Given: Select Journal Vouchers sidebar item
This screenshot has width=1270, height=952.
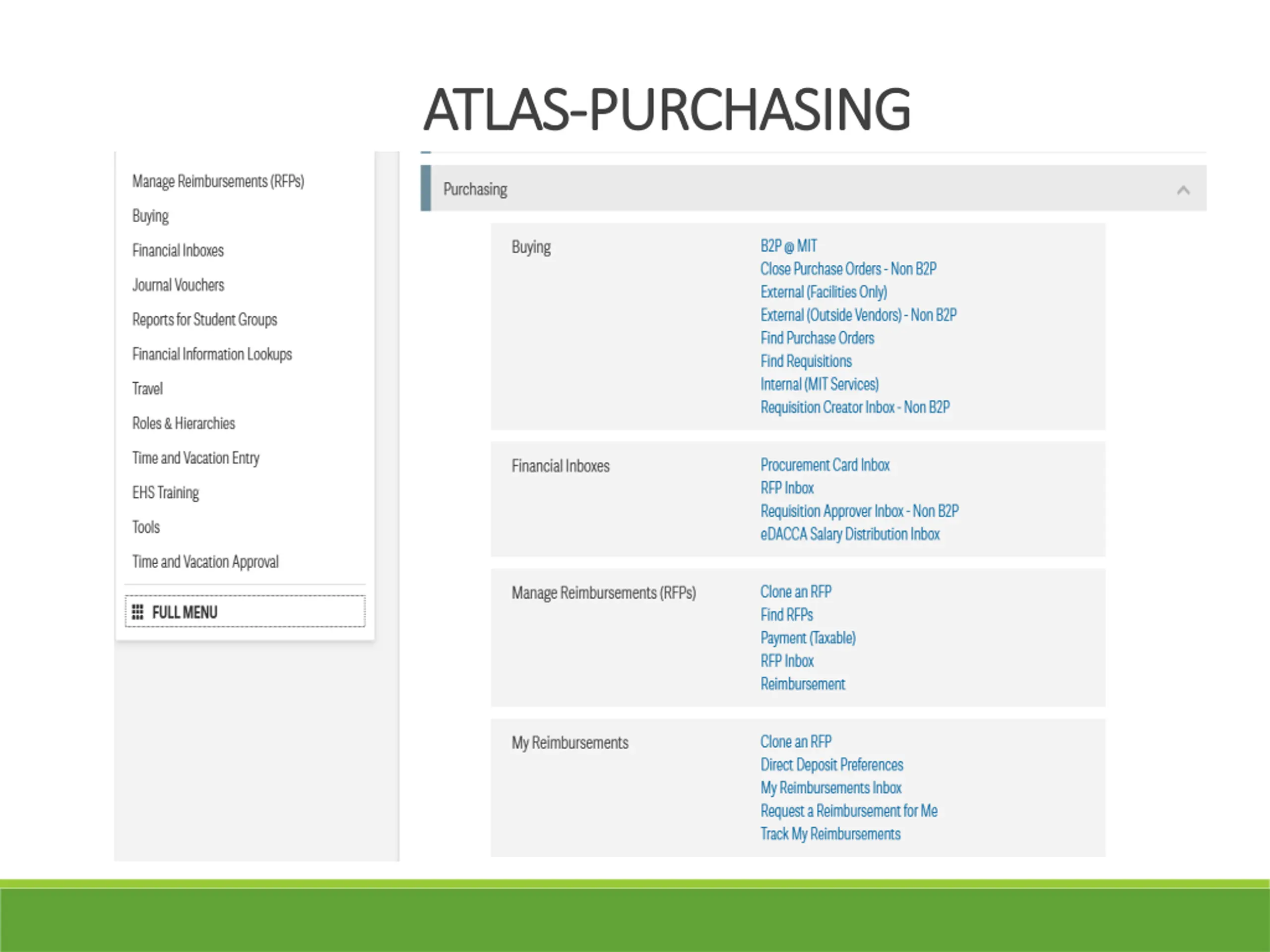Looking at the screenshot, I should 178,285.
